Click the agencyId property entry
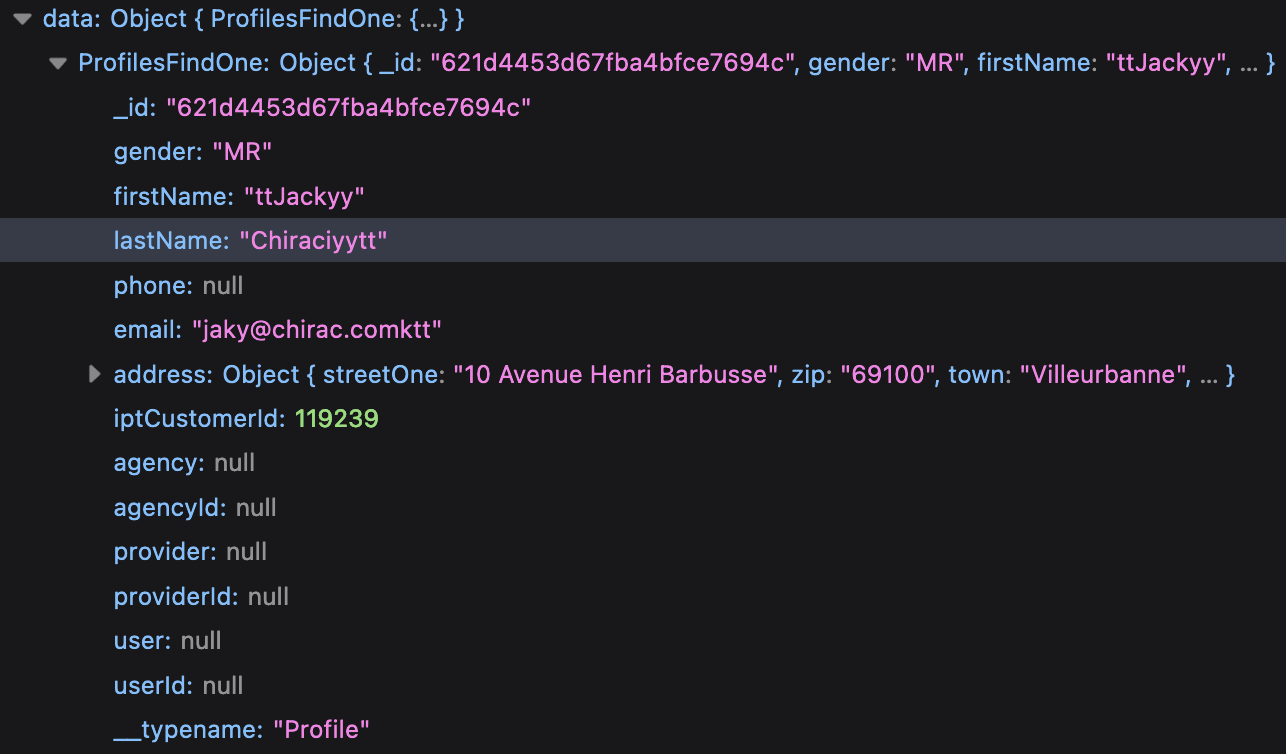Image resolution: width=1286 pixels, height=754 pixels. (x=195, y=507)
